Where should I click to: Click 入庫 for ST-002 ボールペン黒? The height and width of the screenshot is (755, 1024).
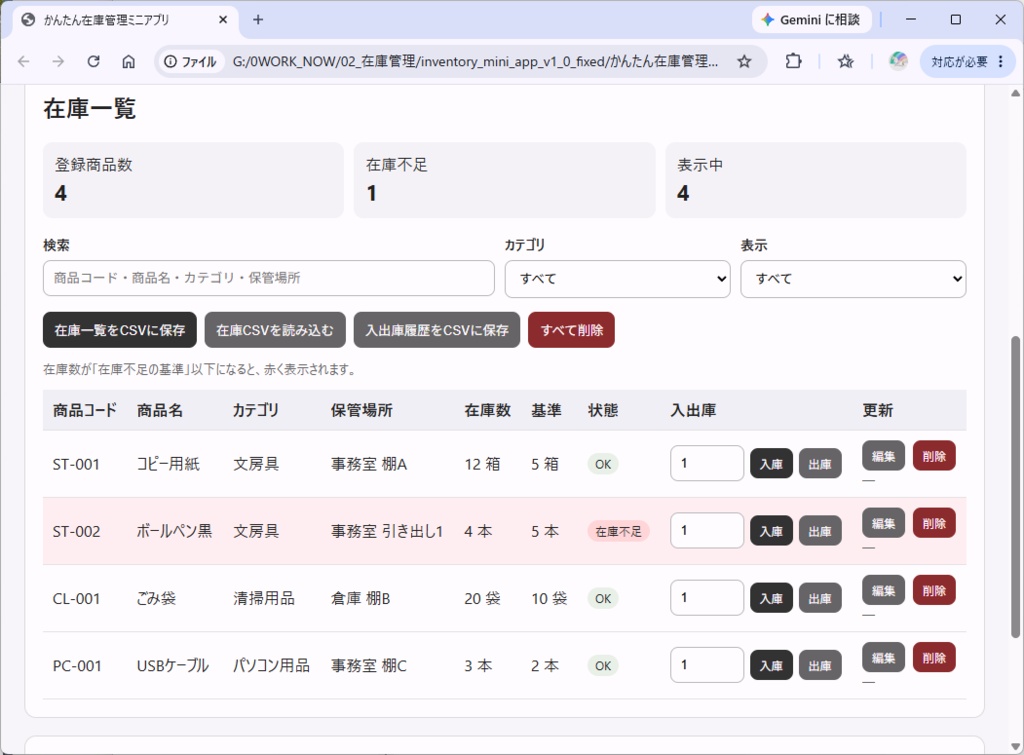coord(771,531)
